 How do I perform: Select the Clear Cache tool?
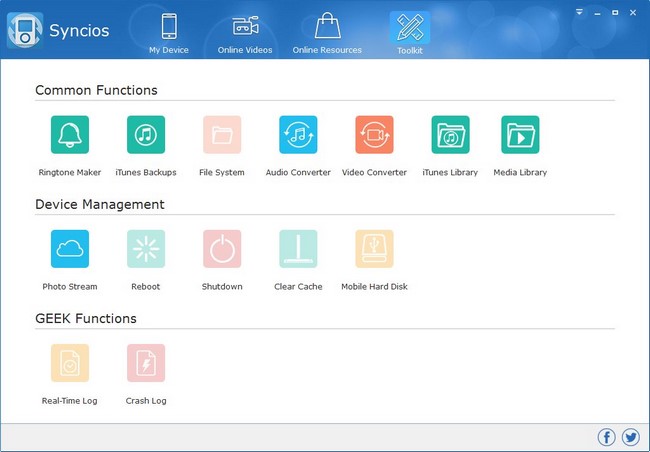298,249
